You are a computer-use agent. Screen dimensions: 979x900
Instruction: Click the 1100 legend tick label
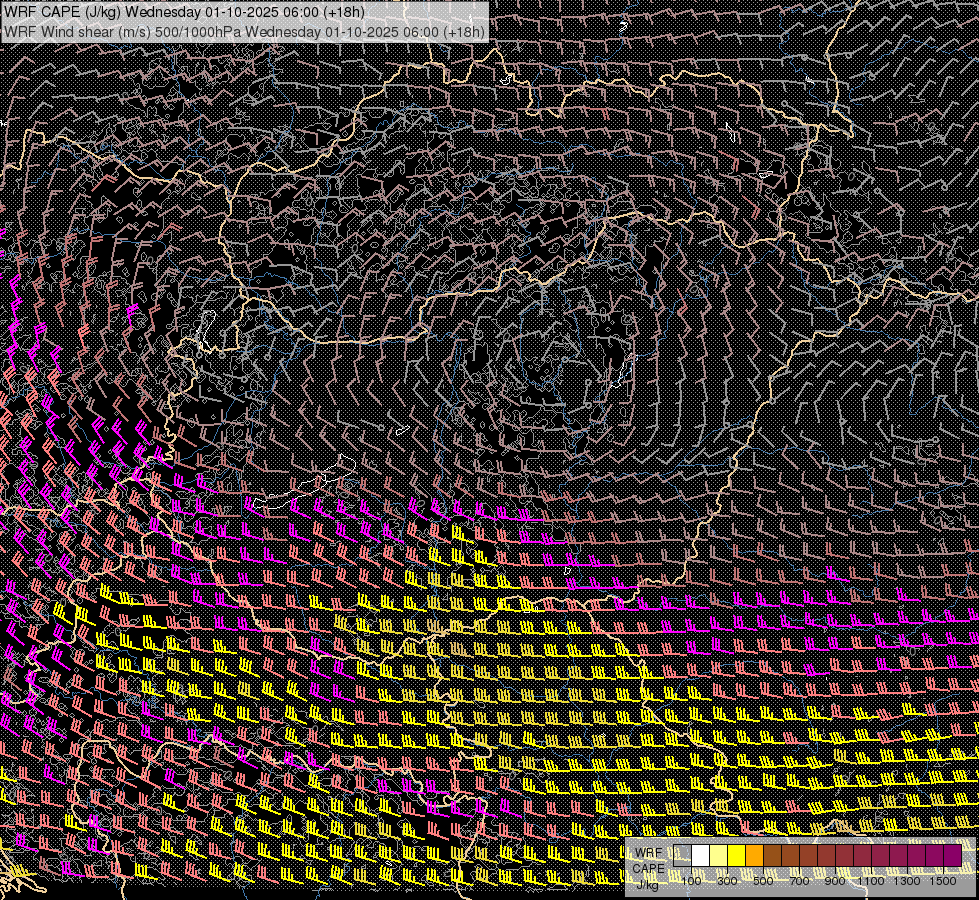(872, 881)
